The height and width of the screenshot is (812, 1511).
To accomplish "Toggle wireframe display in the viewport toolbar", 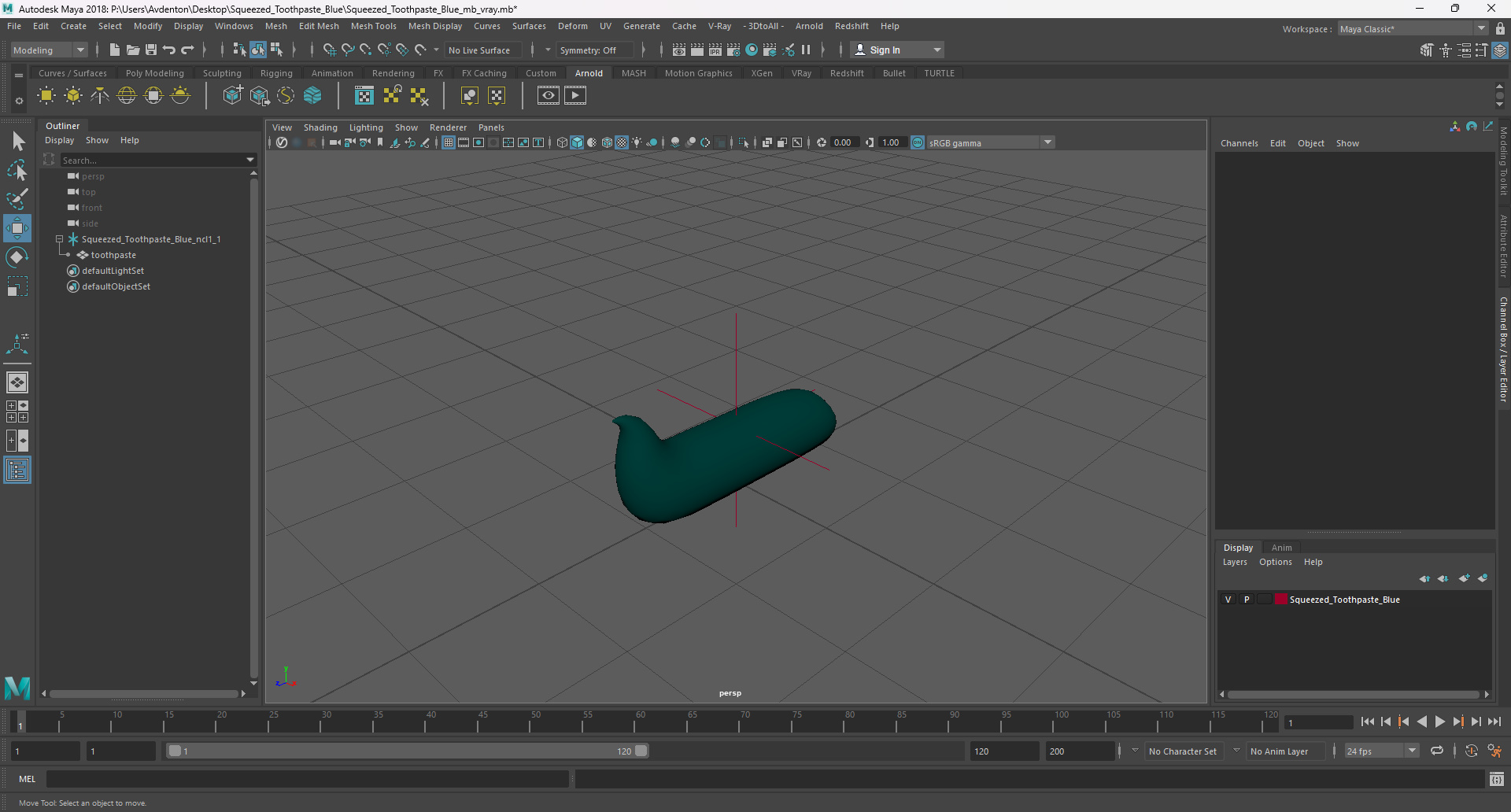I will (562, 142).
